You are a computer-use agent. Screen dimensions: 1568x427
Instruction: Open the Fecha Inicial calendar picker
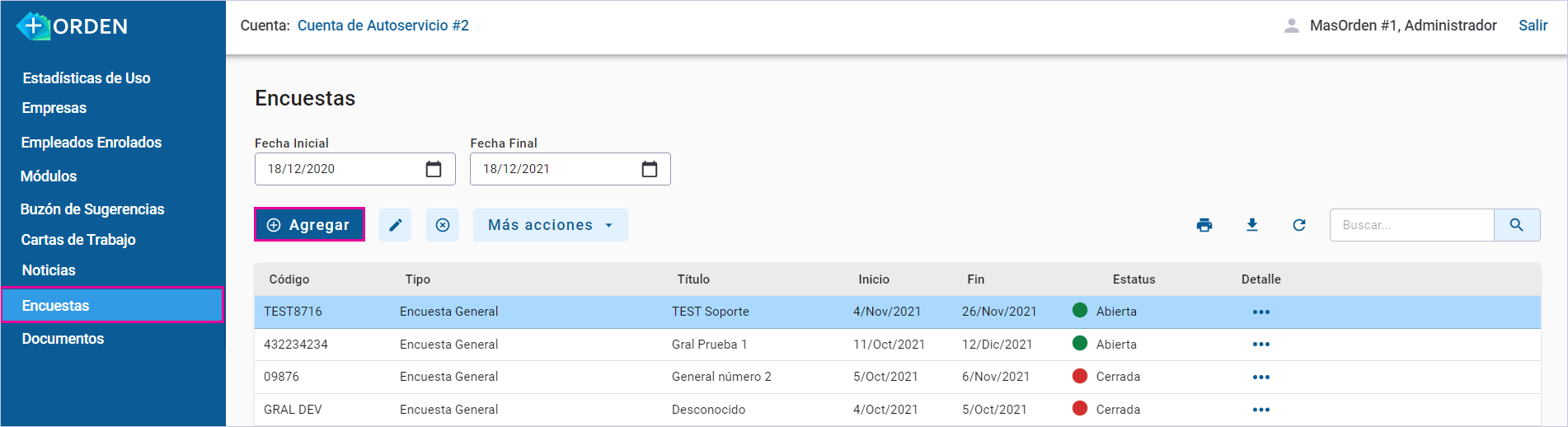tap(434, 169)
